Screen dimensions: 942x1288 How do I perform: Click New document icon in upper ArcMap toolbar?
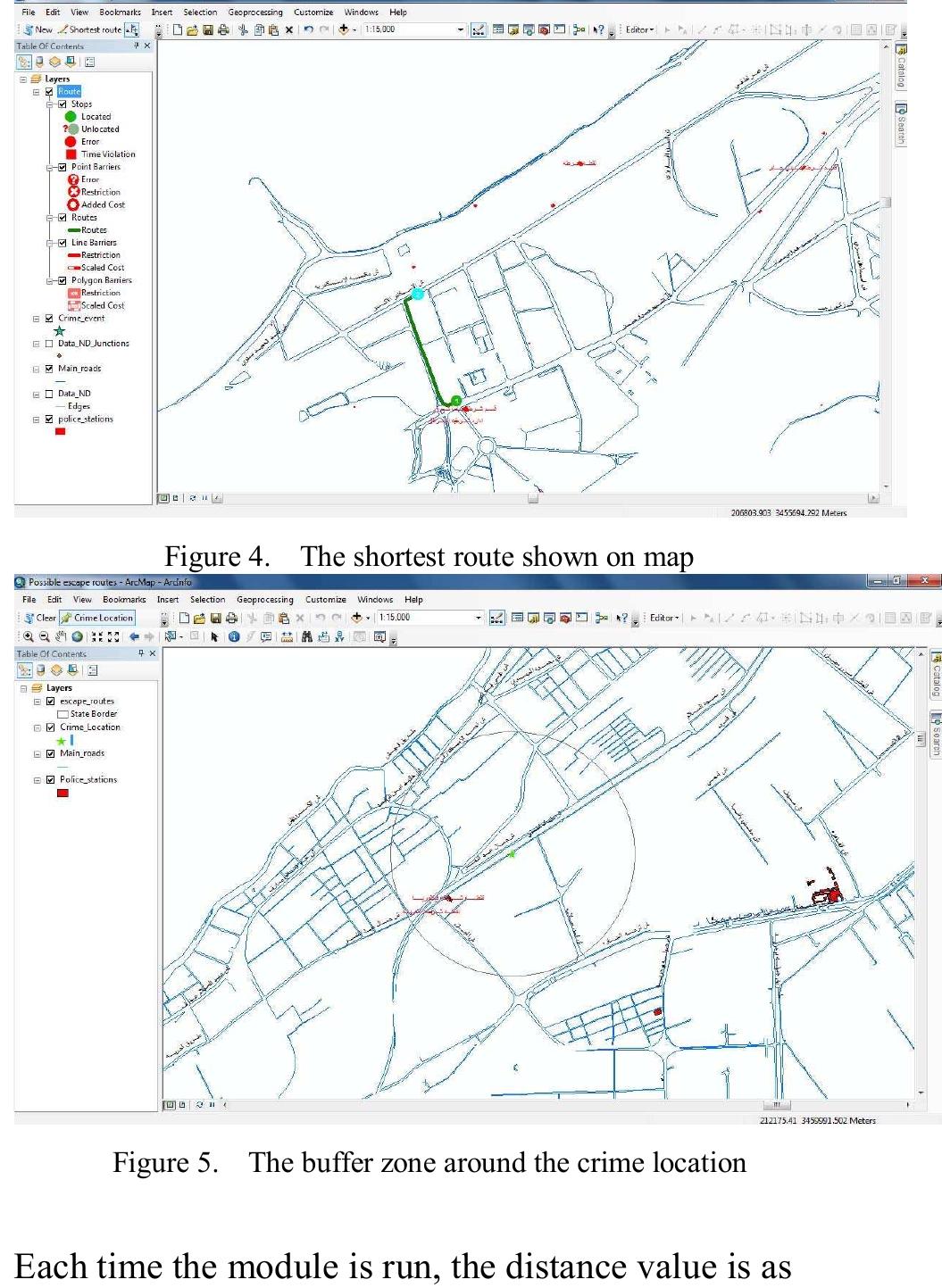[178, 29]
